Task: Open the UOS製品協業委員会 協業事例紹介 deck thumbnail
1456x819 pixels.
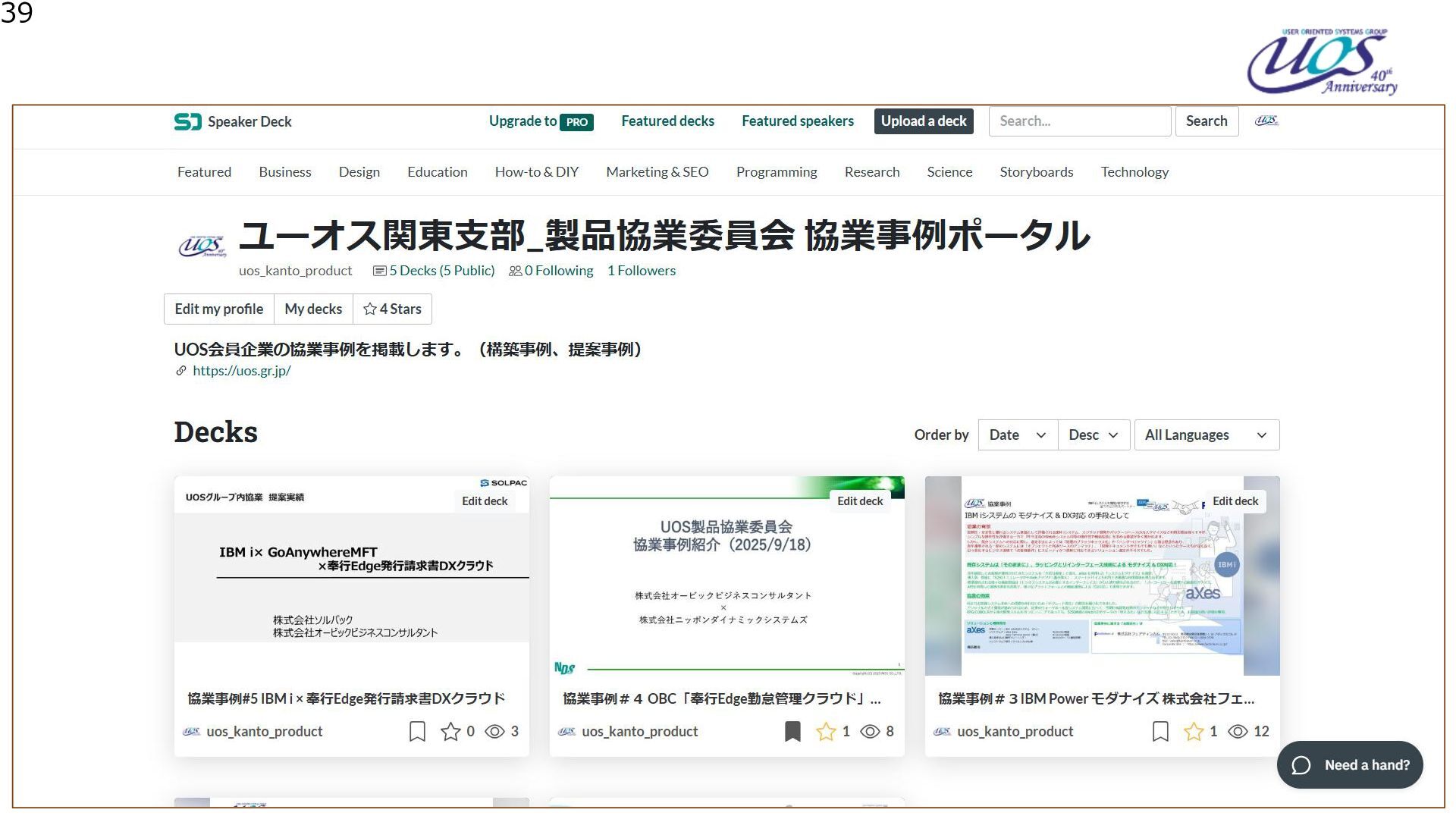Action: click(x=726, y=576)
